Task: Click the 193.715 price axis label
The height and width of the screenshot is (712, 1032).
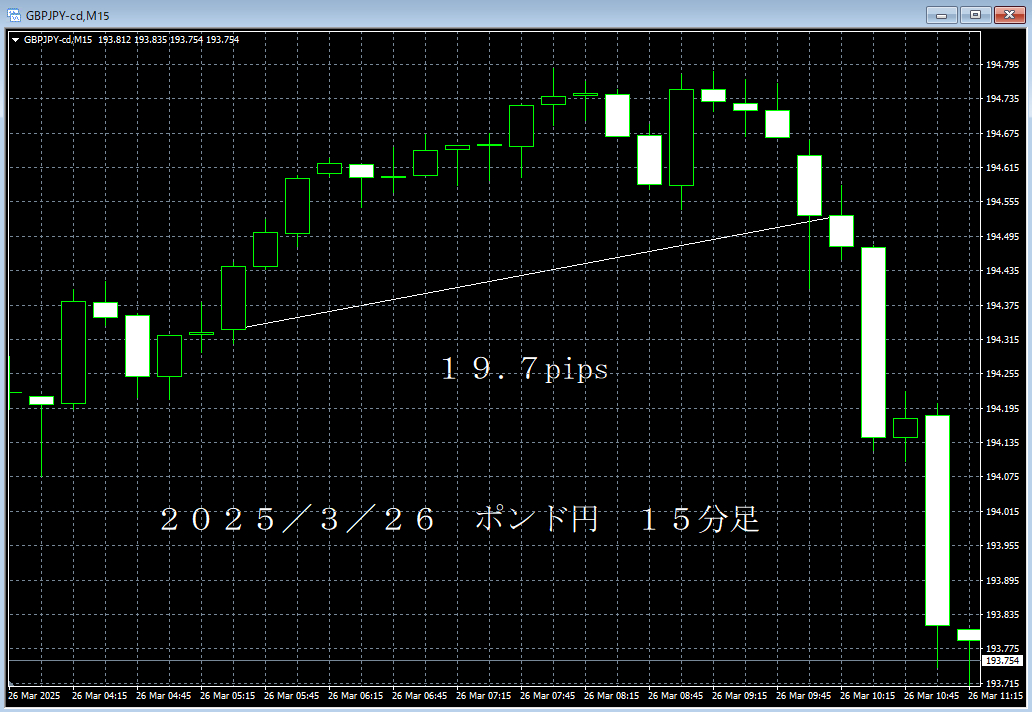Action: click(1002, 684)
